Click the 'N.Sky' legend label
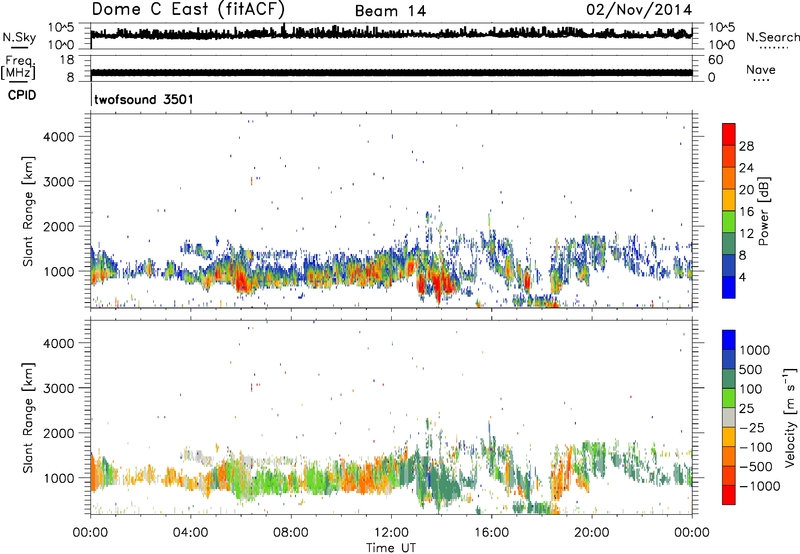This screenshot has width=800, height=554. pos(19,37)
